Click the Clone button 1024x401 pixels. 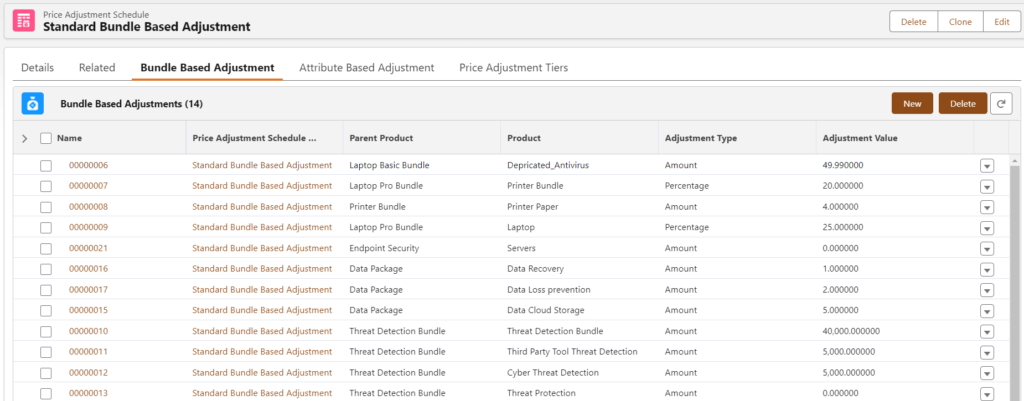pos(960,22)
